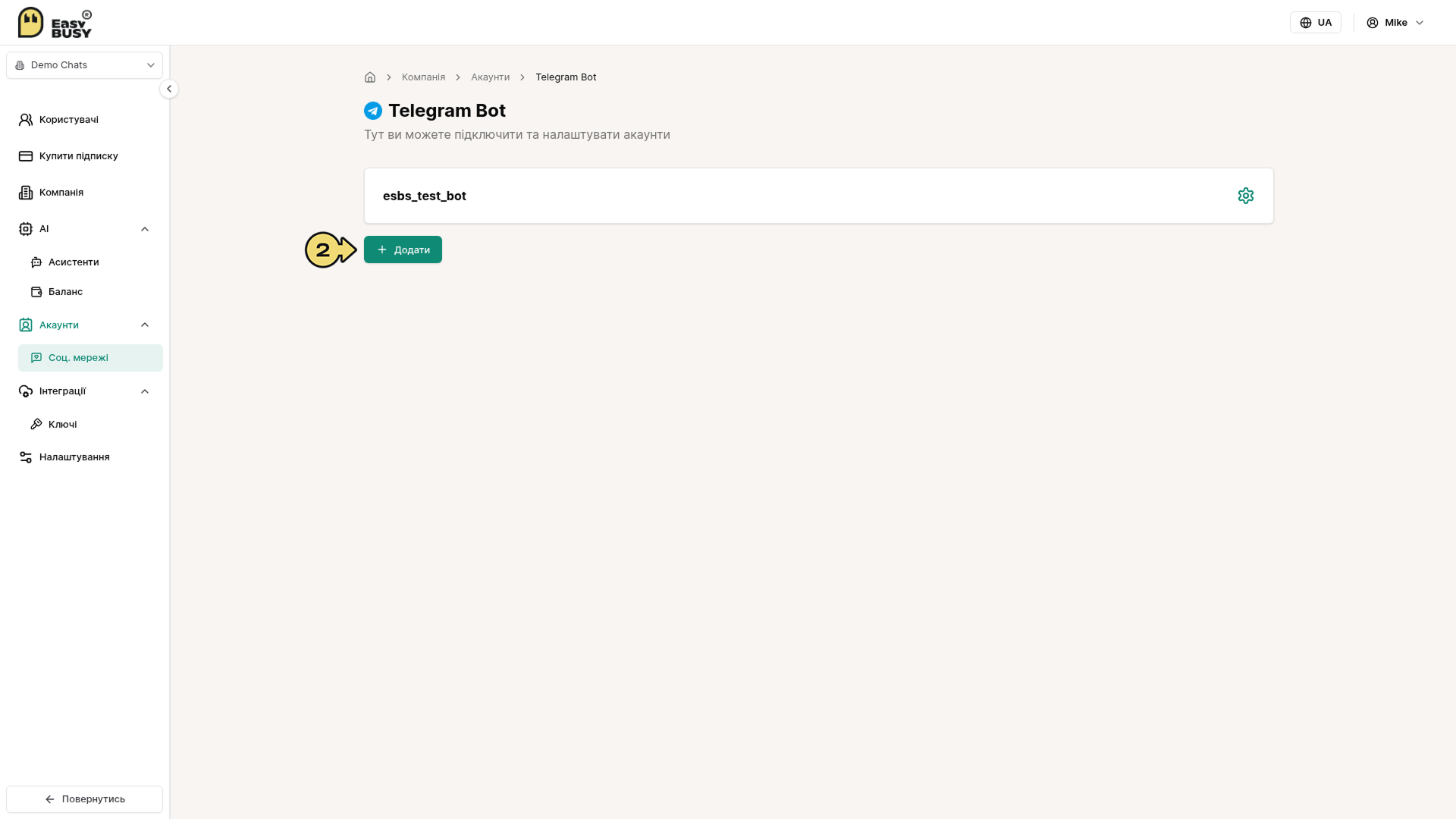The image size is (1456, 819).
Task: Follow Акаунти breadcrumb link
Action: click(490, 77)
